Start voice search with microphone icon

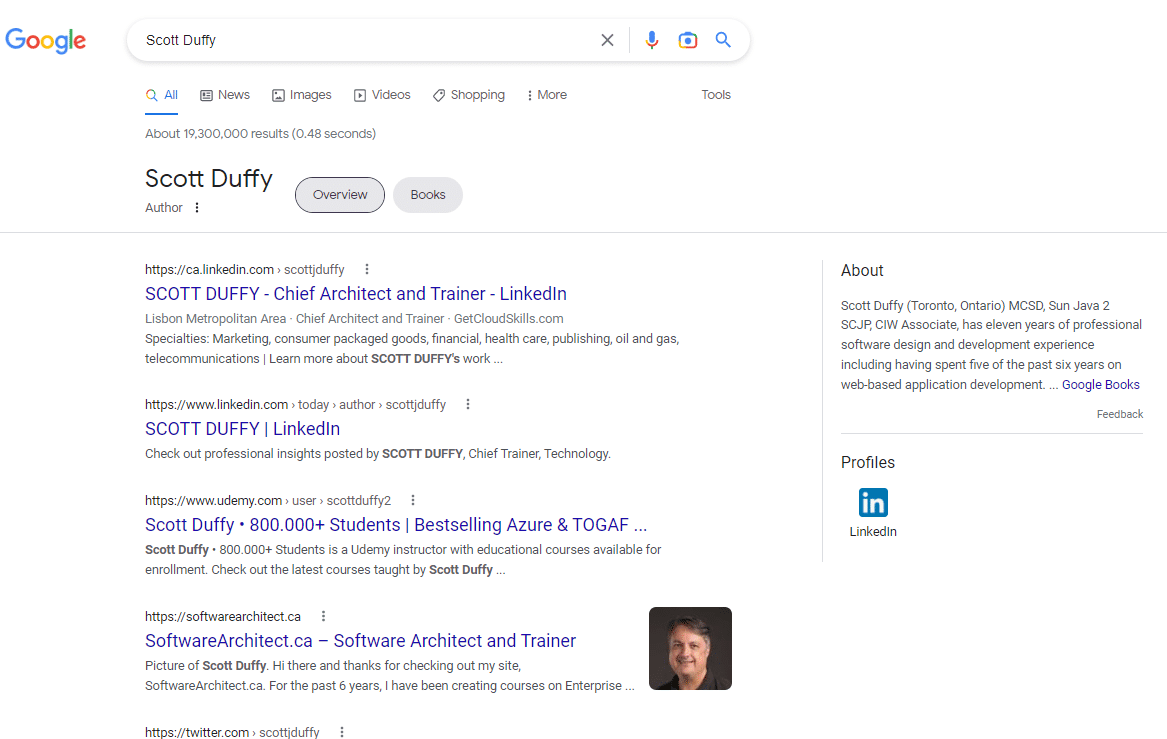pos(651,40)
